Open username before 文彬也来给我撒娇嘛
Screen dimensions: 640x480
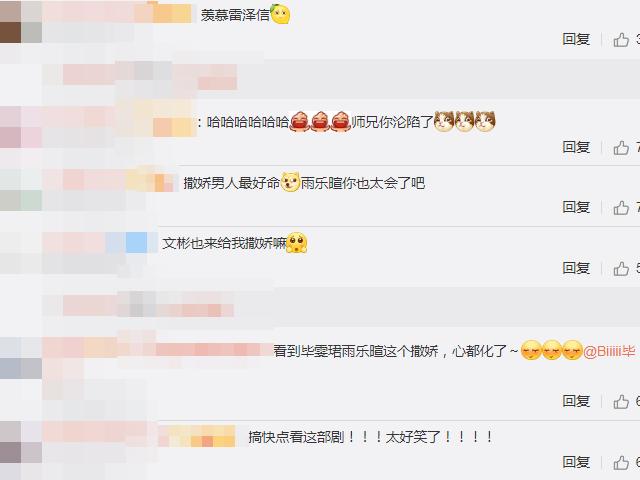(100, 242)
